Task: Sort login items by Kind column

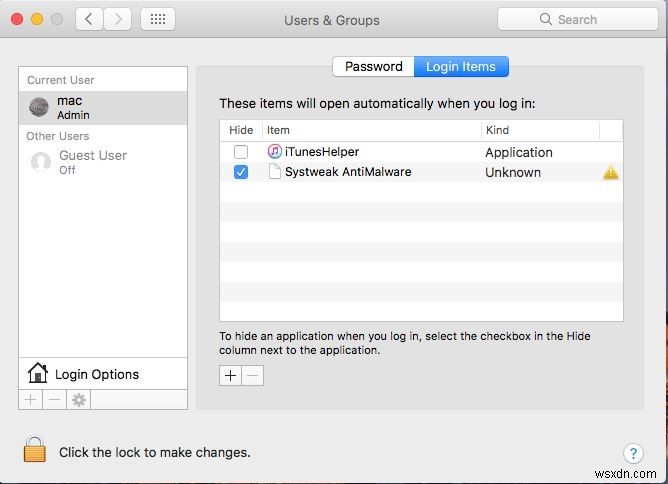Action: 540,130
